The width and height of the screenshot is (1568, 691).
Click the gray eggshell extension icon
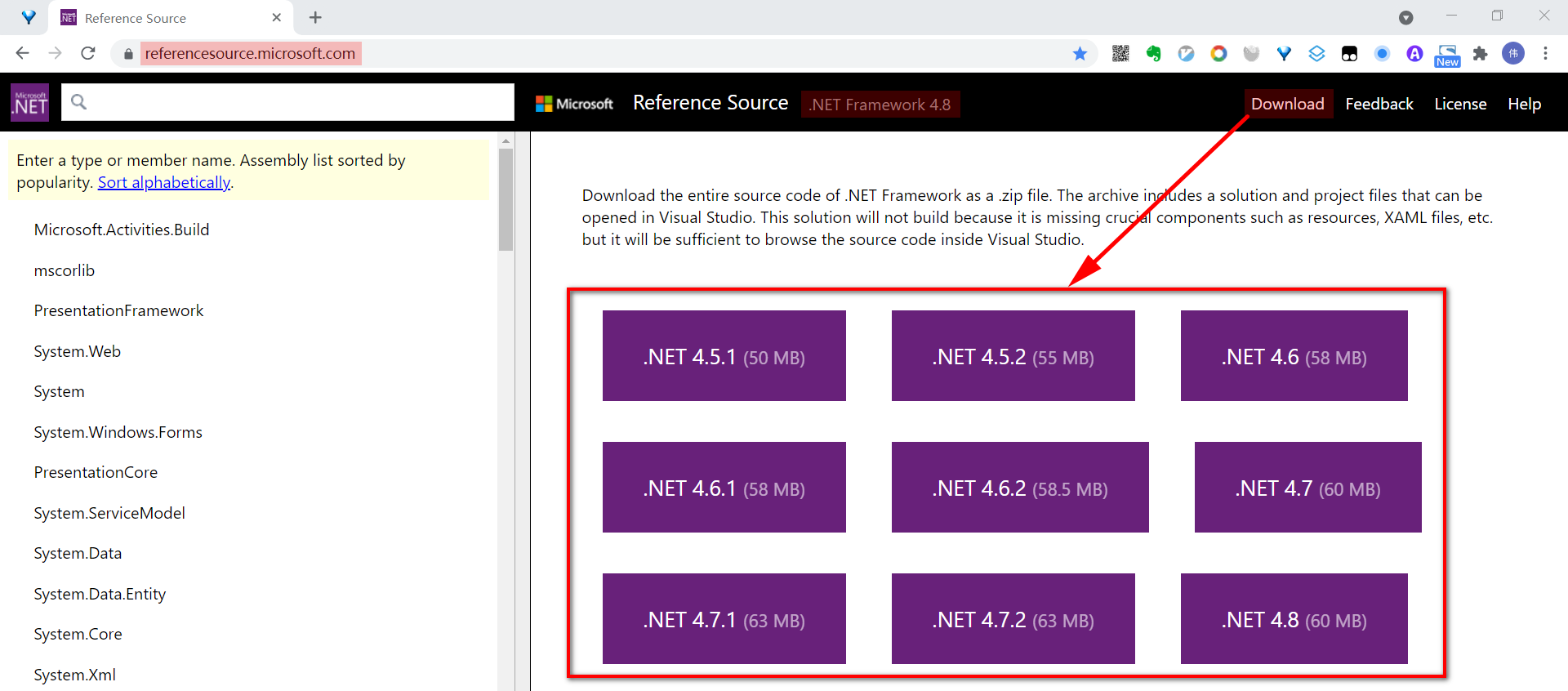point(1251,54)
